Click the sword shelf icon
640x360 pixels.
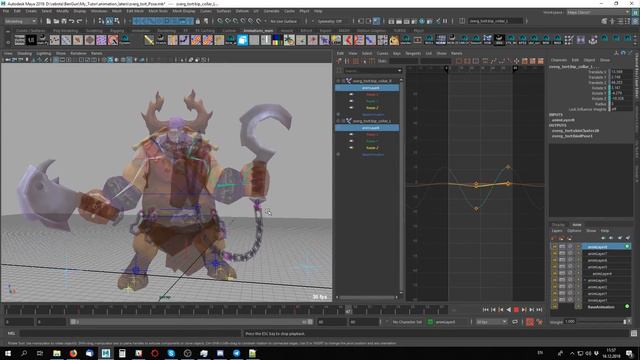coord(149,40)
